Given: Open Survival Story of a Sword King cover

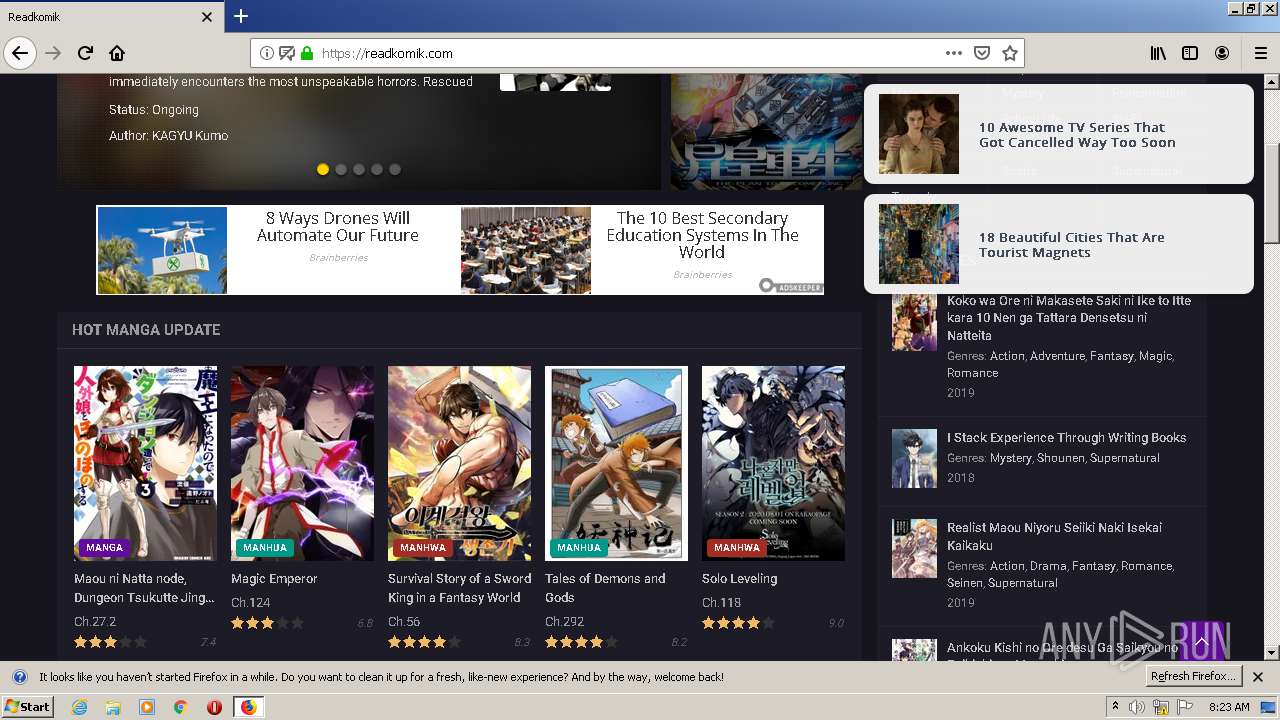Looking at the screenshot, I should [x=459, y=463].
